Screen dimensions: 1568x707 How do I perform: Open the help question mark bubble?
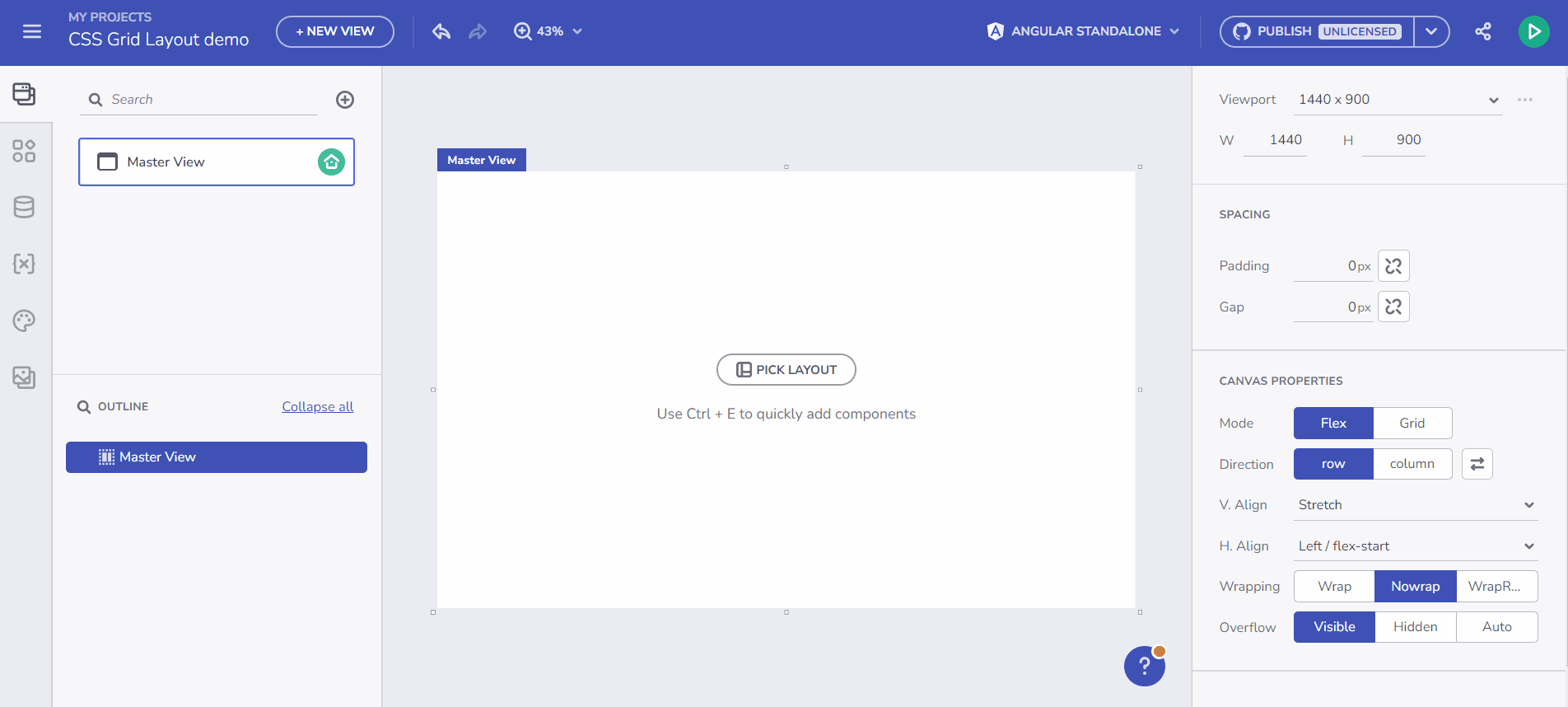point(1145,666)
